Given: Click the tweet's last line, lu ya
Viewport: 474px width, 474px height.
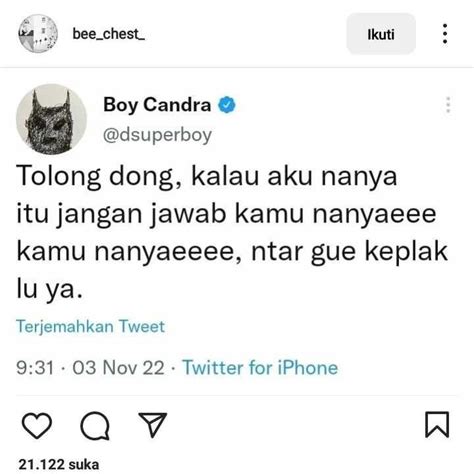Looking at the screenshot, I should (x=49, y=289).
